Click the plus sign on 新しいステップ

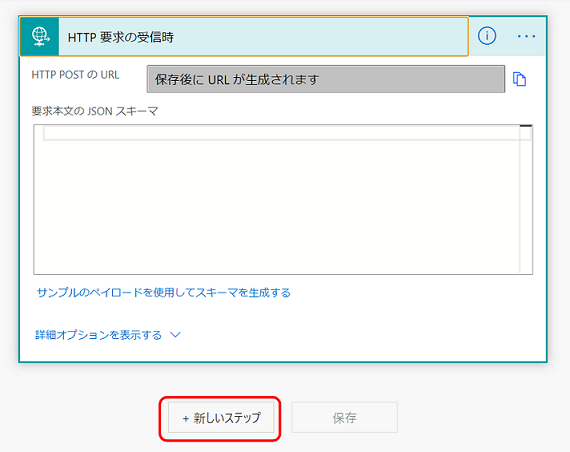click(x=186, y=419)
